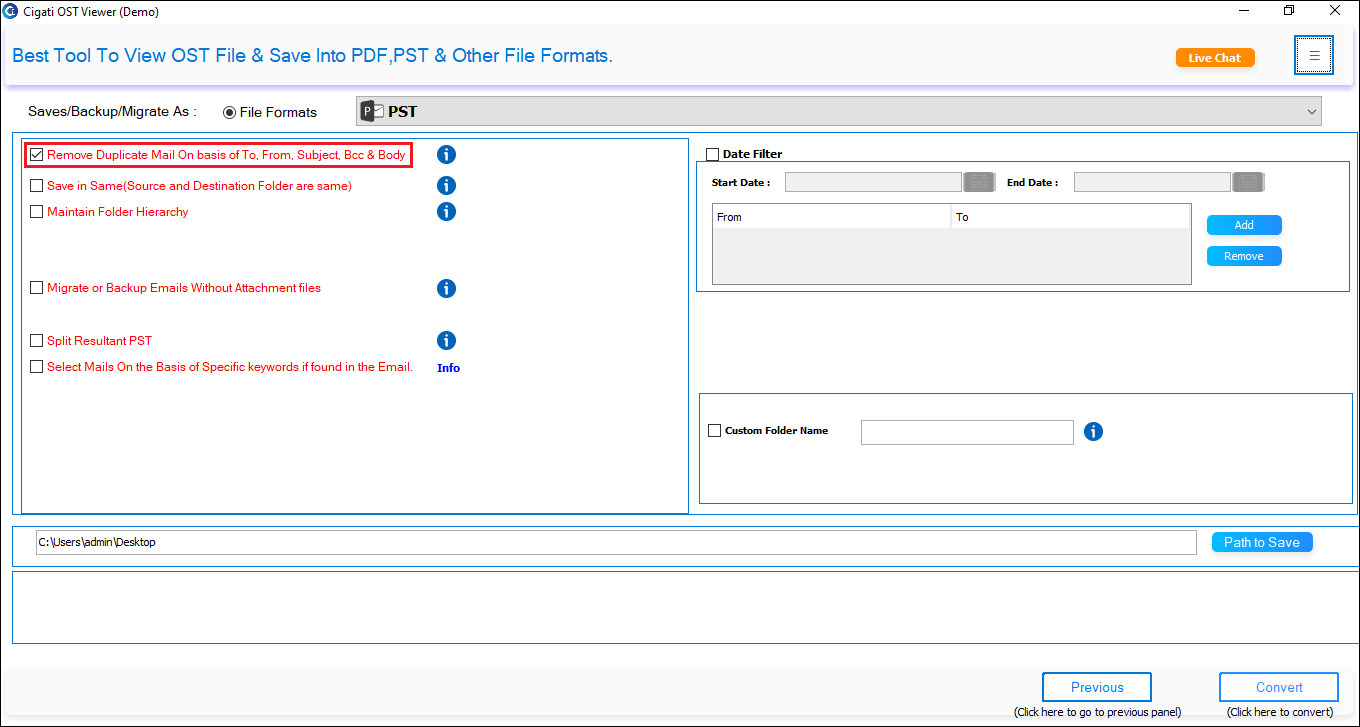This screenshot has width=1360, height=727.
Task: Click info icon beside Split Resultant PST
Action: (447, 340)
